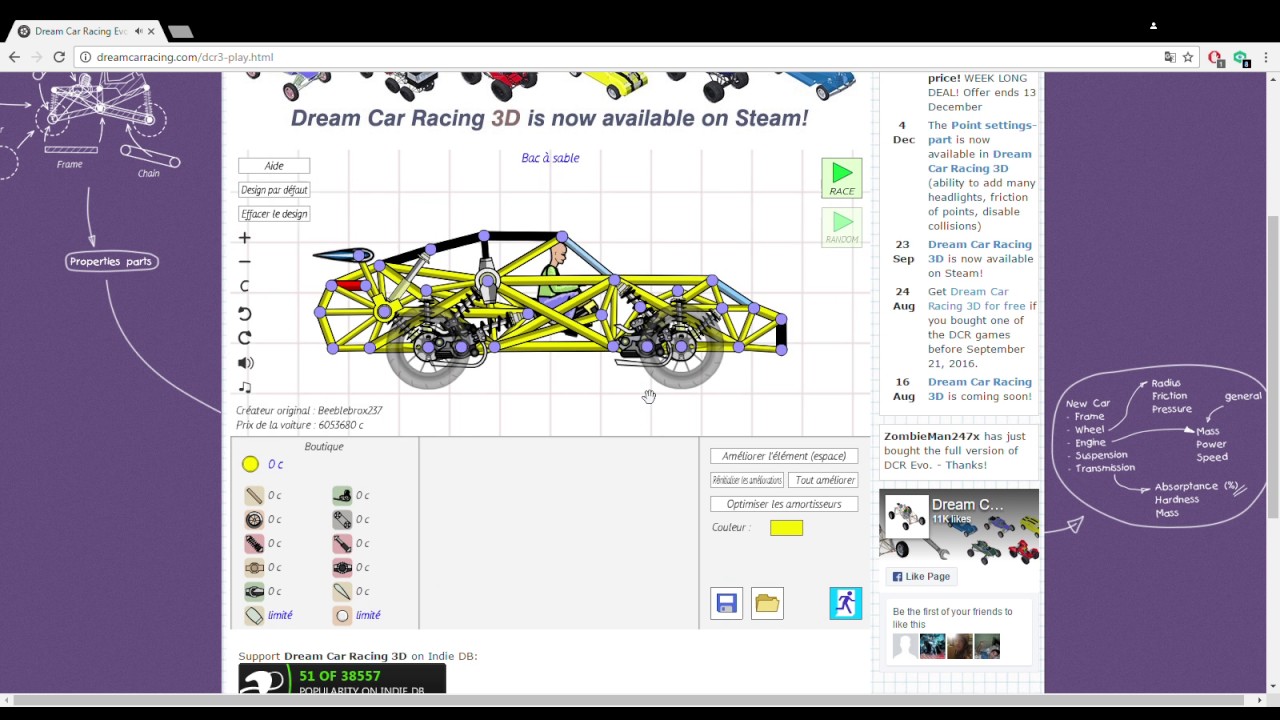
Task: Open a new browser tab
Action: click(180, 32)
